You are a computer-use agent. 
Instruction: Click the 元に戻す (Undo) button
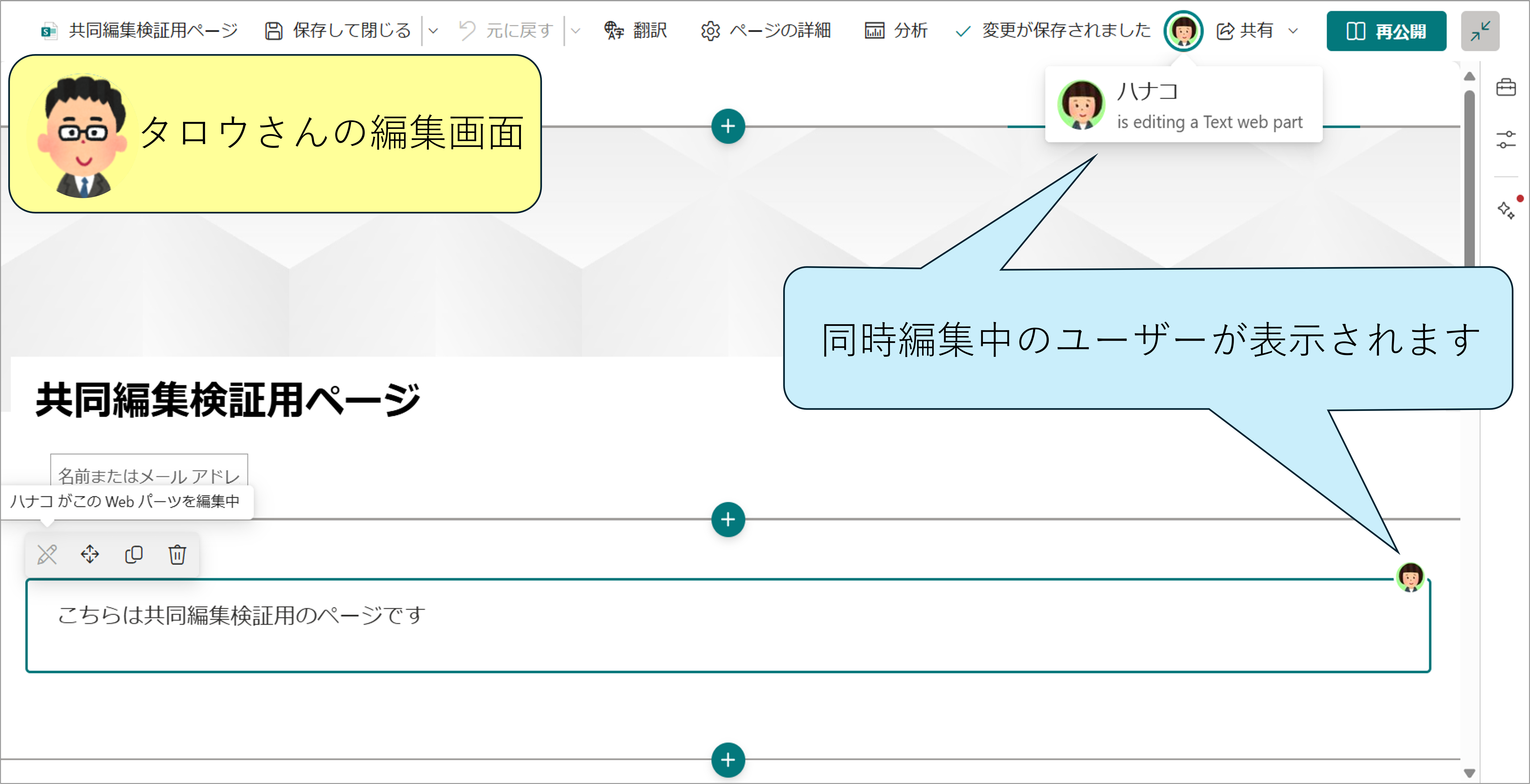[x=506, y=30]
